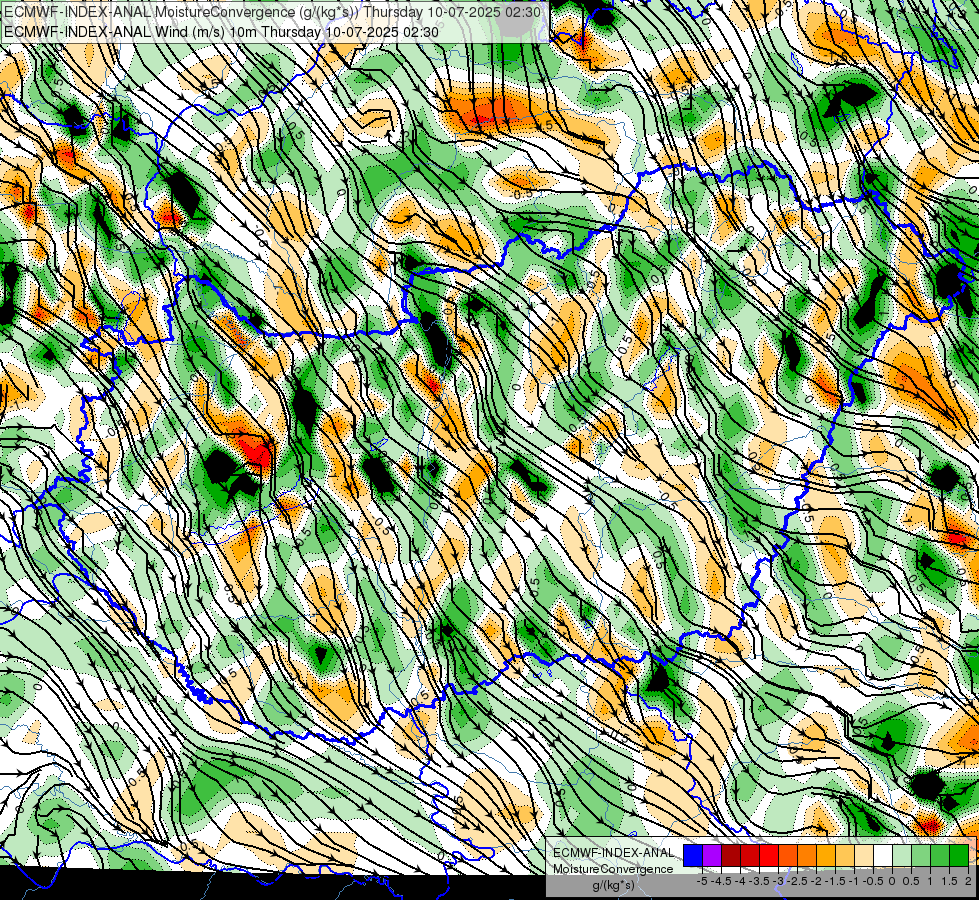Screen dimensions: 979x900
Task: Click the MoistureConvergence label in the legend
Action: (613, 869)
